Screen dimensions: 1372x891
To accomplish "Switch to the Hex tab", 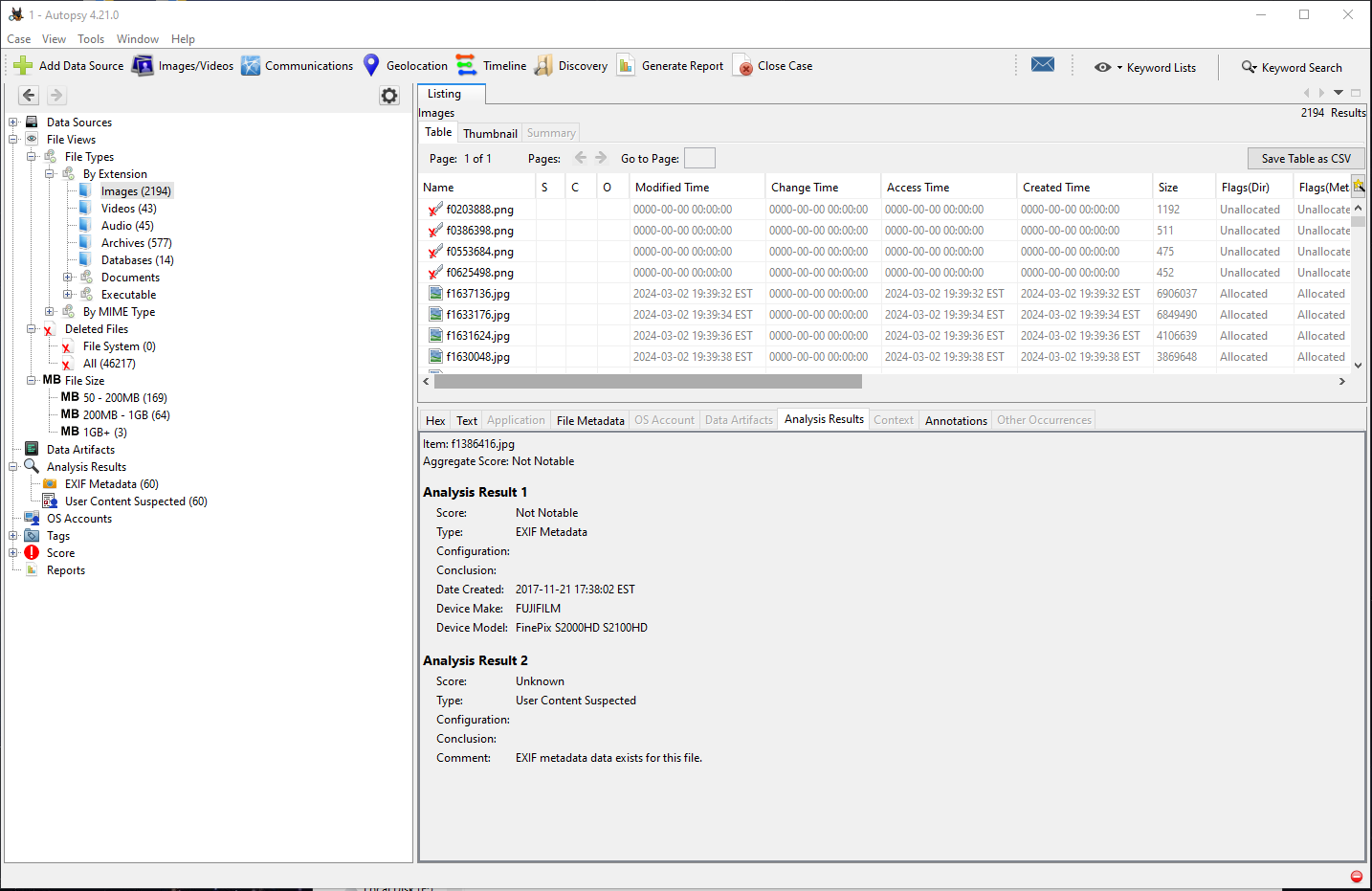I will tap(435, 420).
